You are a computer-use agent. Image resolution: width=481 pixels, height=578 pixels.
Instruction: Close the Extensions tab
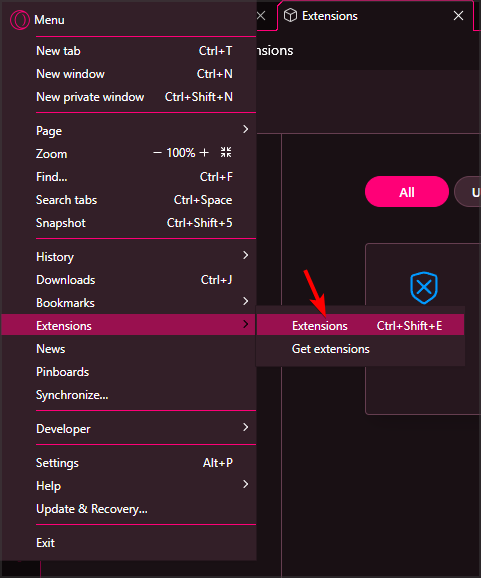pos(458,15)
